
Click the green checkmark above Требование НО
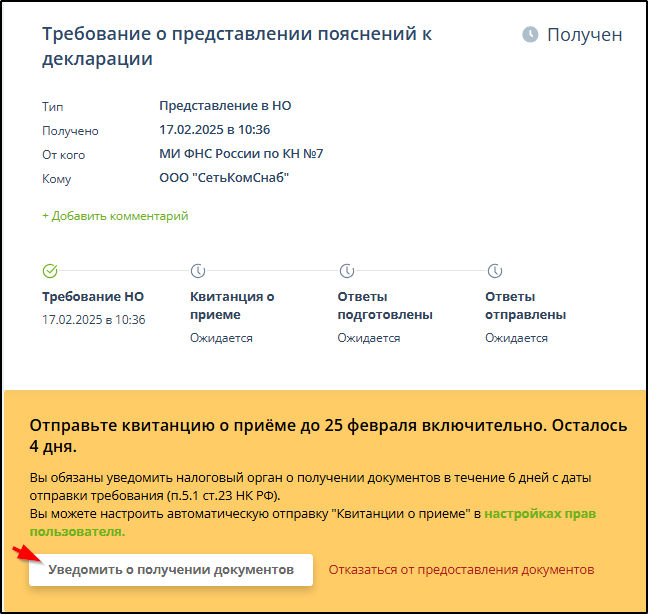point(50,271)
